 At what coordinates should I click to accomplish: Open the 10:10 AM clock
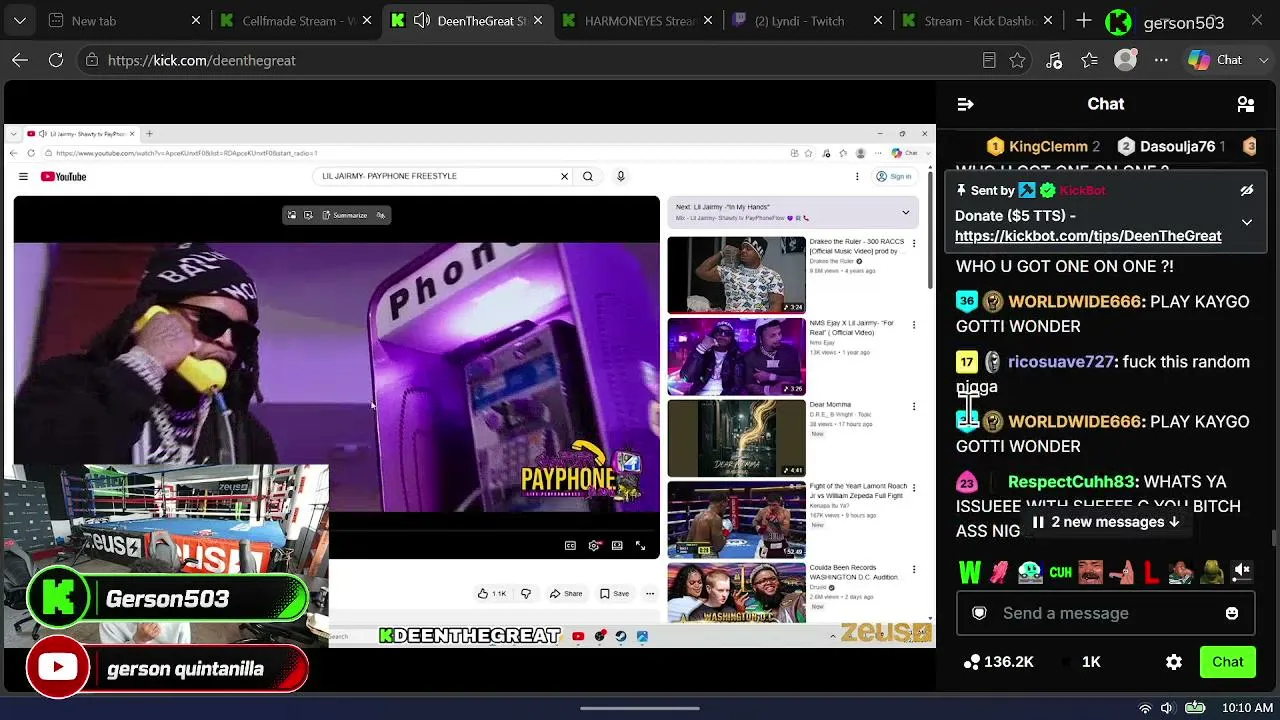(x=1247, y=708)
